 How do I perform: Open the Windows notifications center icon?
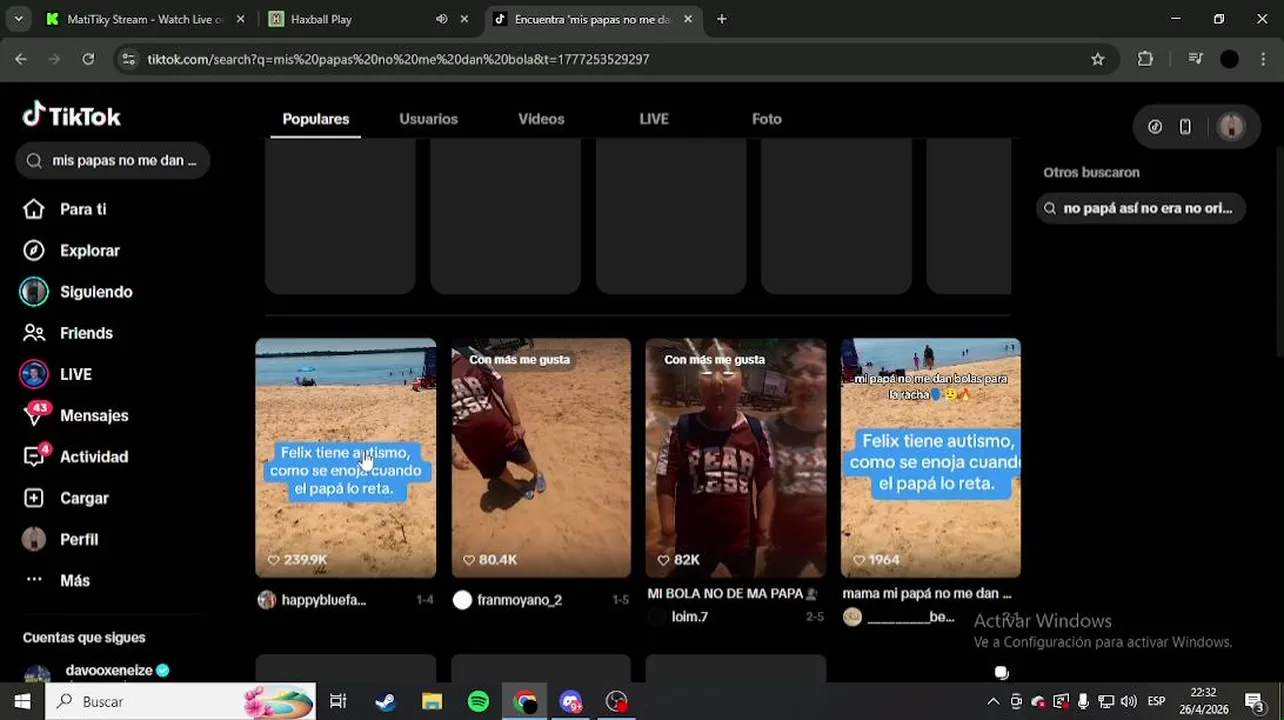(1255, 702)
